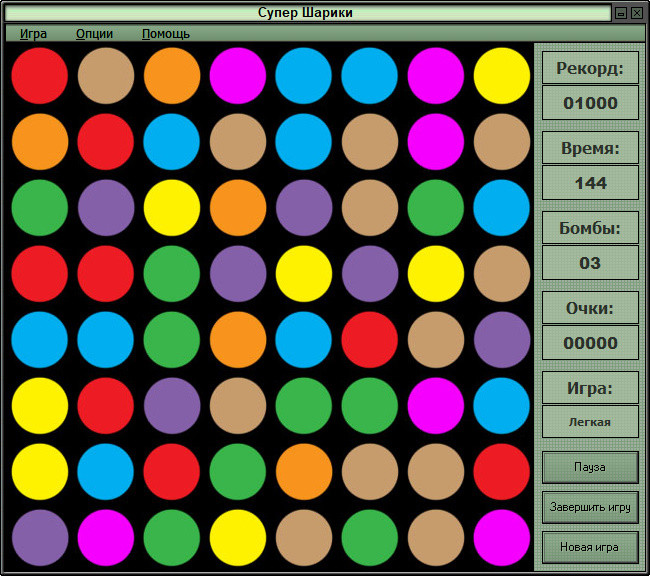Click the red ball in the top row
The width and height of the screenshot is (650, 576).
[40, 75]
